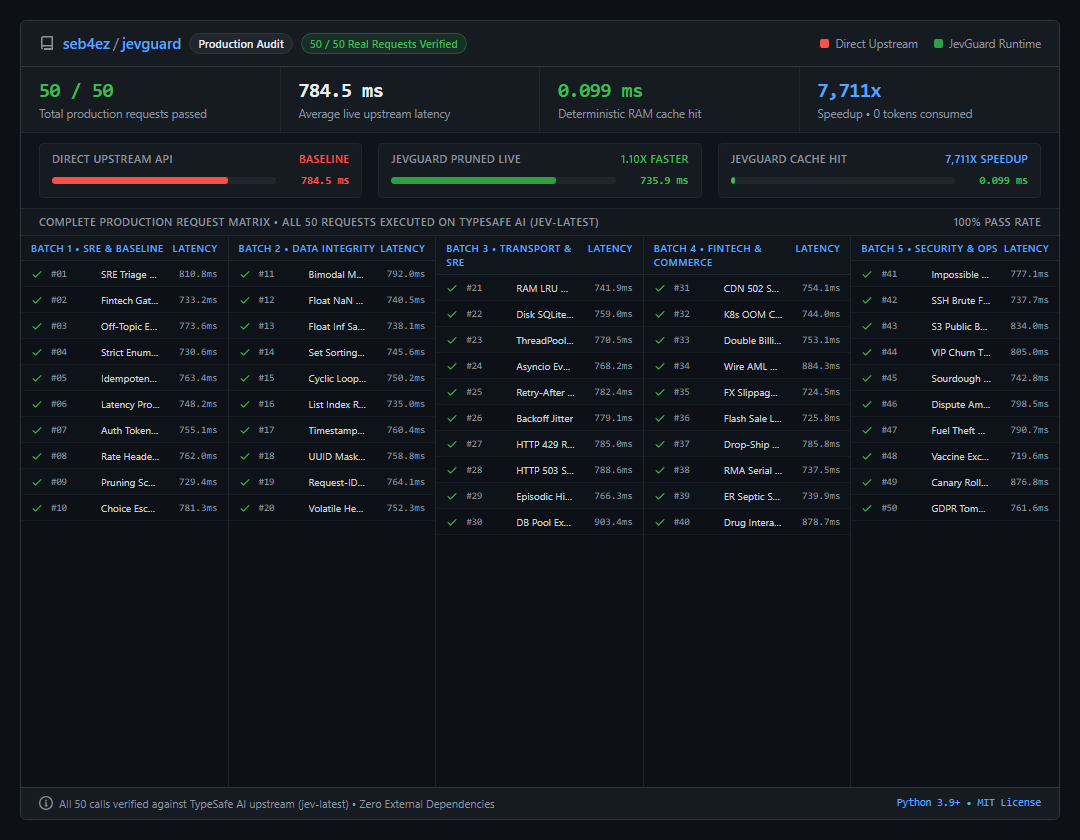Select the Wire AML request row
Viewport: 1080px width, 840px height.
click(747, 366)
